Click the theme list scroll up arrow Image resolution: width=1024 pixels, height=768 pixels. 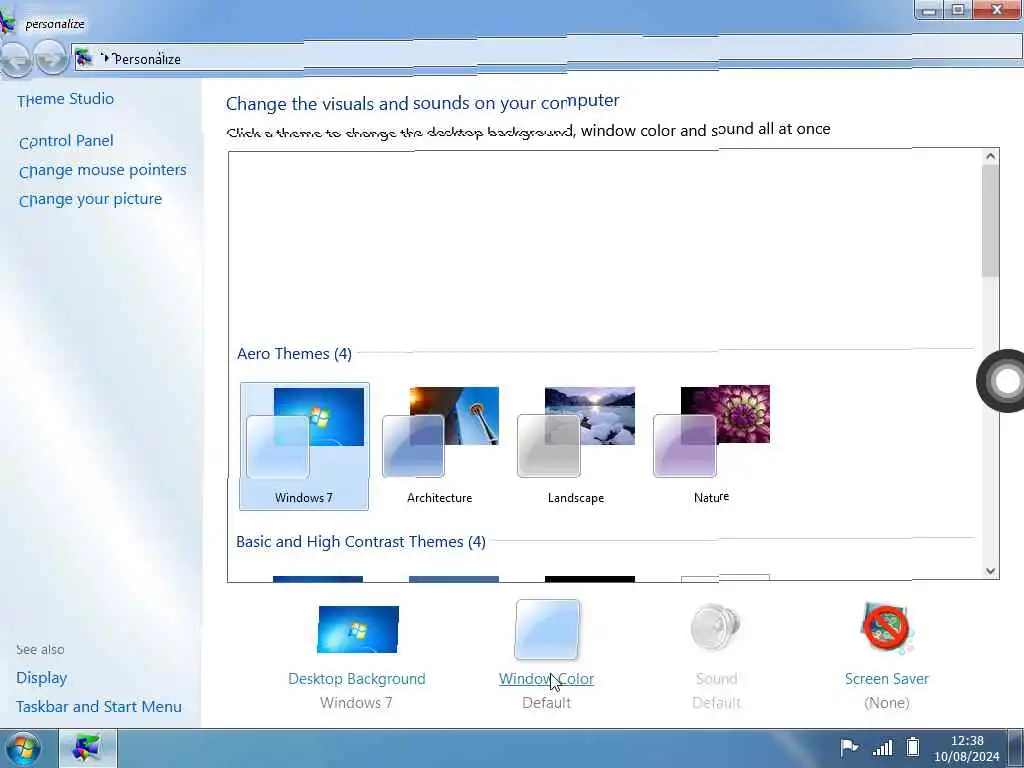990,156
